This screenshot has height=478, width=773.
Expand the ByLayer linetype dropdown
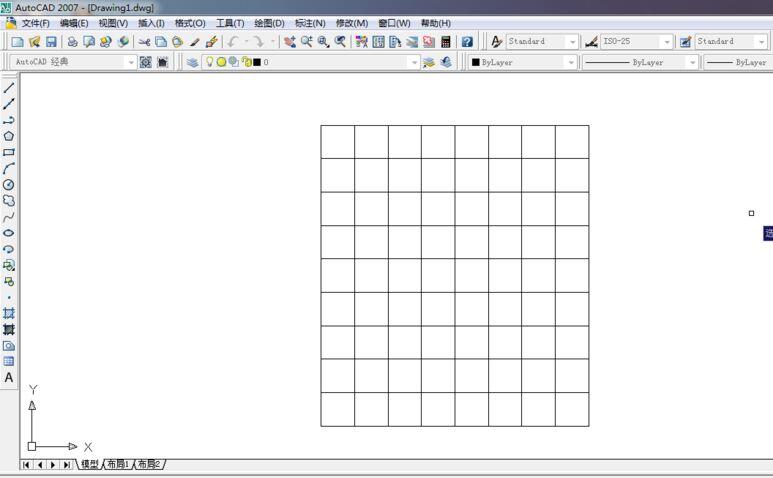click(x=691, y=62)
